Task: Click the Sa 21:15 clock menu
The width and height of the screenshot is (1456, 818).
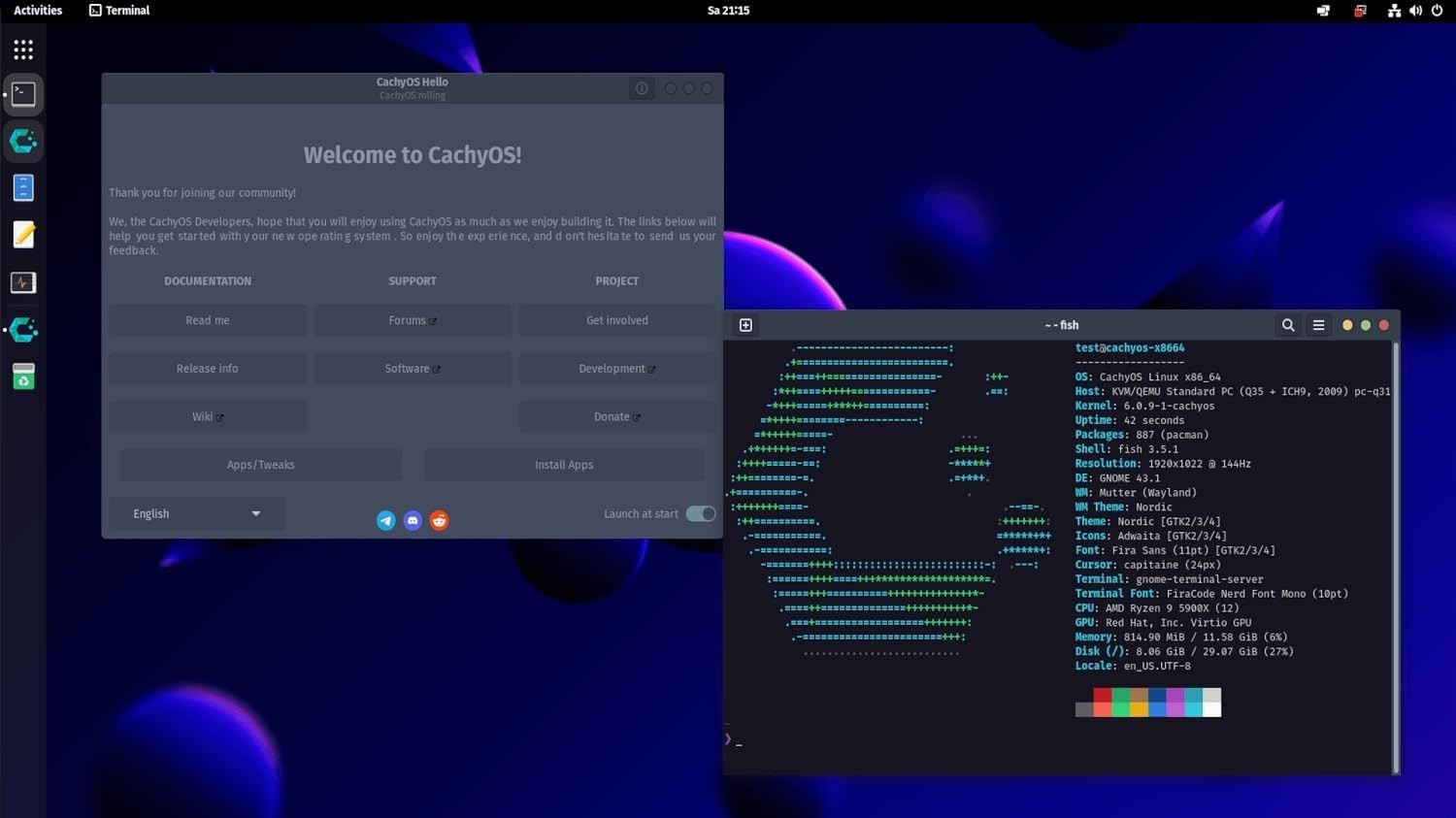Action: point(728,11)
